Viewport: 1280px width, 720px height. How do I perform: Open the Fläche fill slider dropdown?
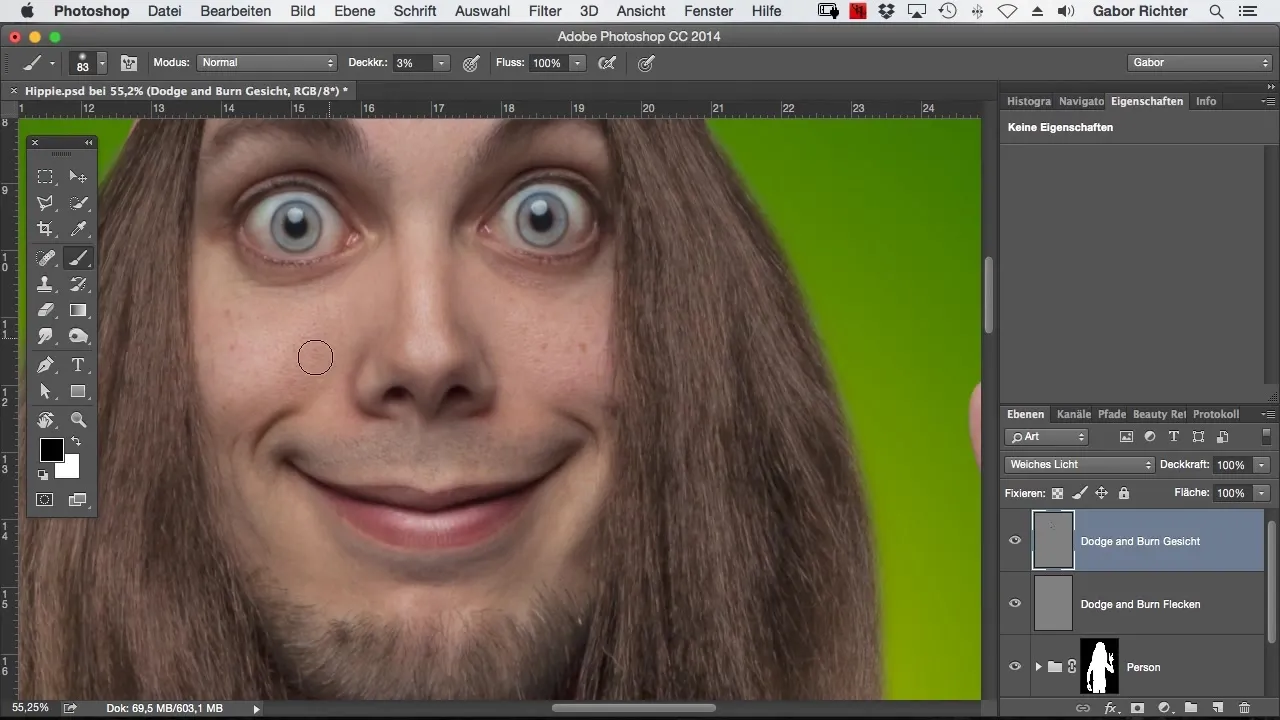point(1262,493)
